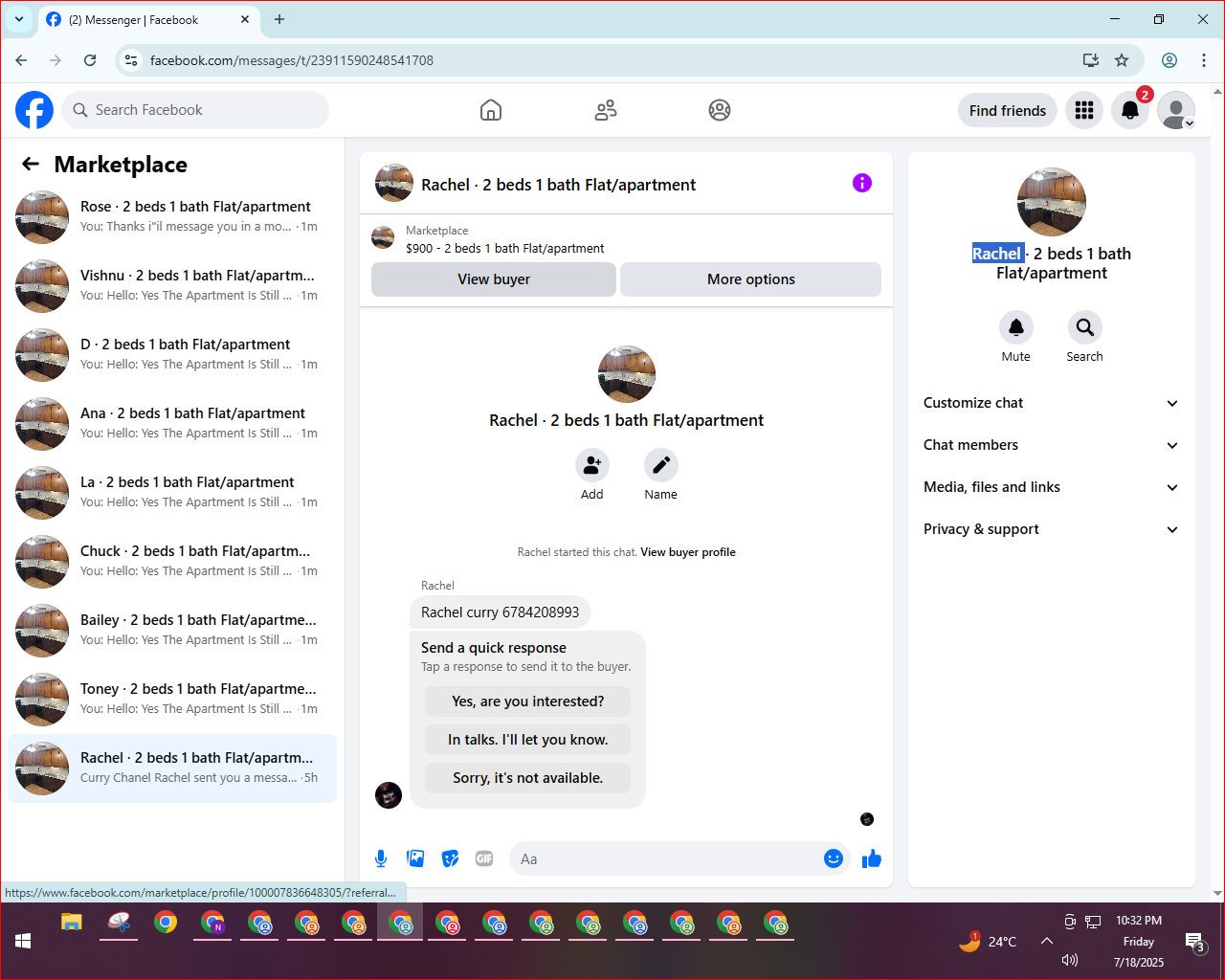Click the Rachel curry 6784208993 message
This screenshot has width=1225, height=980.
(501, 612)
